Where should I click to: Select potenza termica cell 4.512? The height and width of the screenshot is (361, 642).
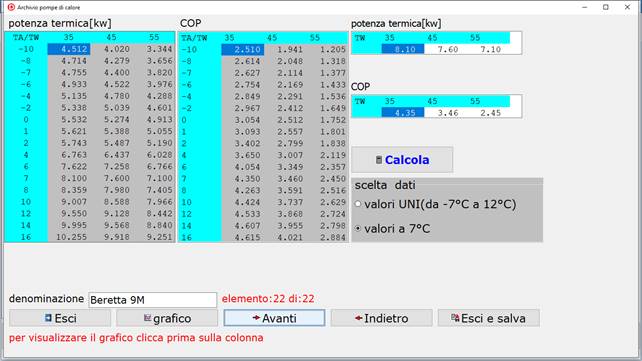(x=69, y=49)
